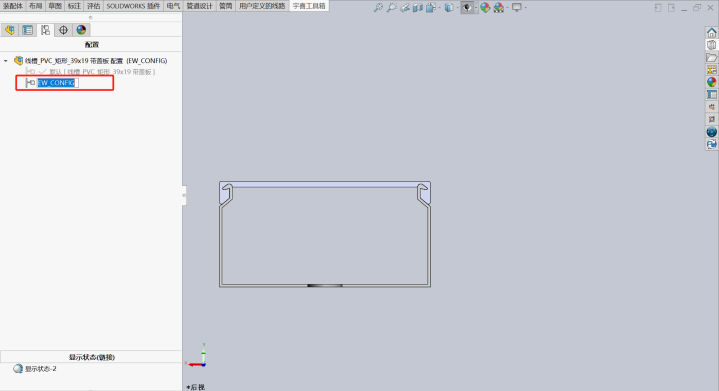This screenshot has width=719, height=391.
Task: Click the EW_CONFIG name edit field
Action: click(58, 83)
